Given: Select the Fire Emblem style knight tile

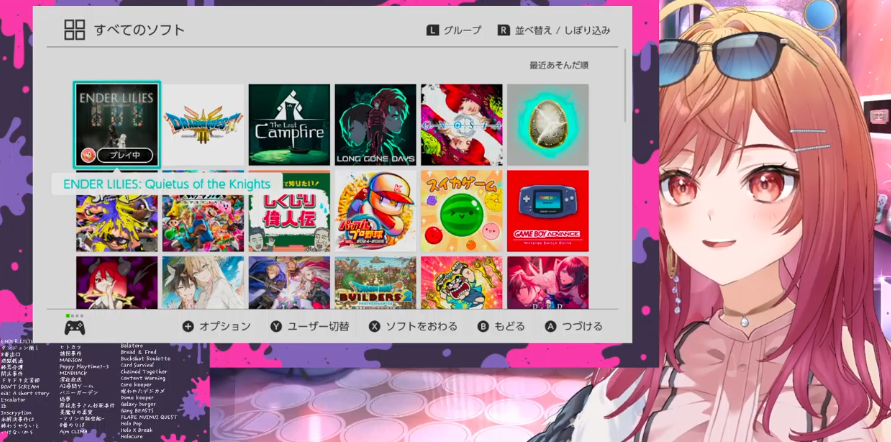Looking at the screenshot, I should 289,282.
